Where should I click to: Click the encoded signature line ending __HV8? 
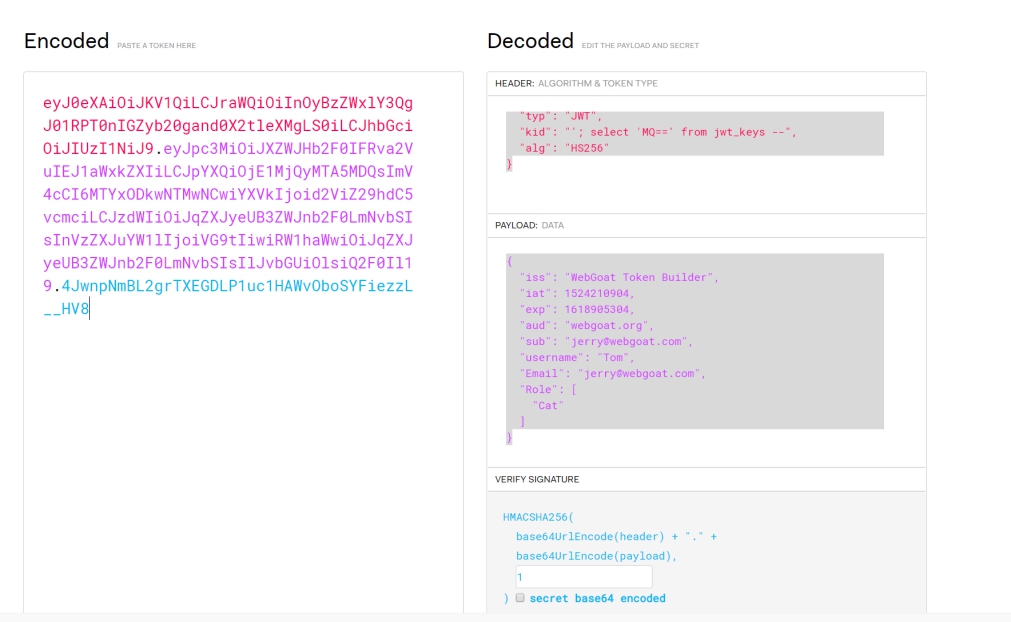pyautogui.click(x=66, y=309)
